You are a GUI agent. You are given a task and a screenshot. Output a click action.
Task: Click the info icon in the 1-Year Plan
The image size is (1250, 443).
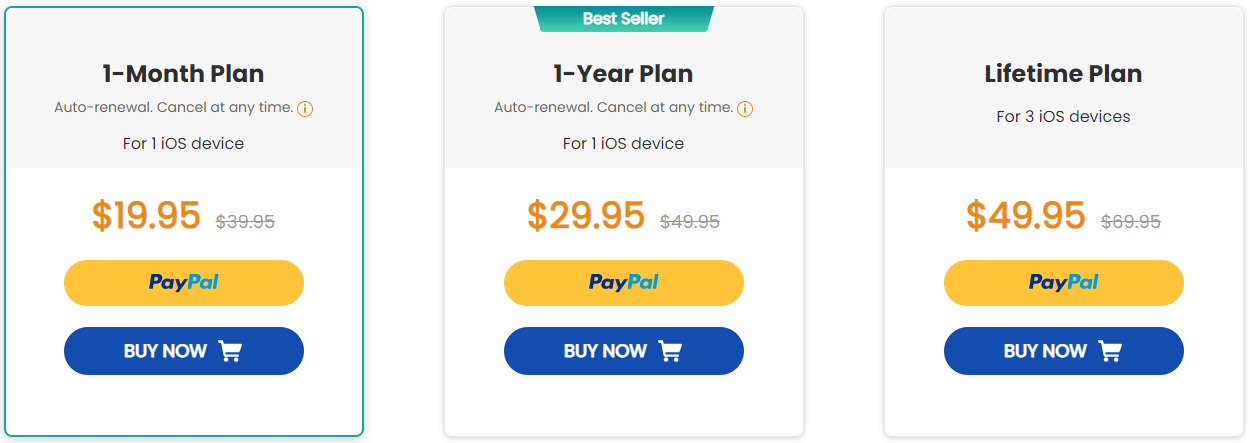[x=746, y=109]
